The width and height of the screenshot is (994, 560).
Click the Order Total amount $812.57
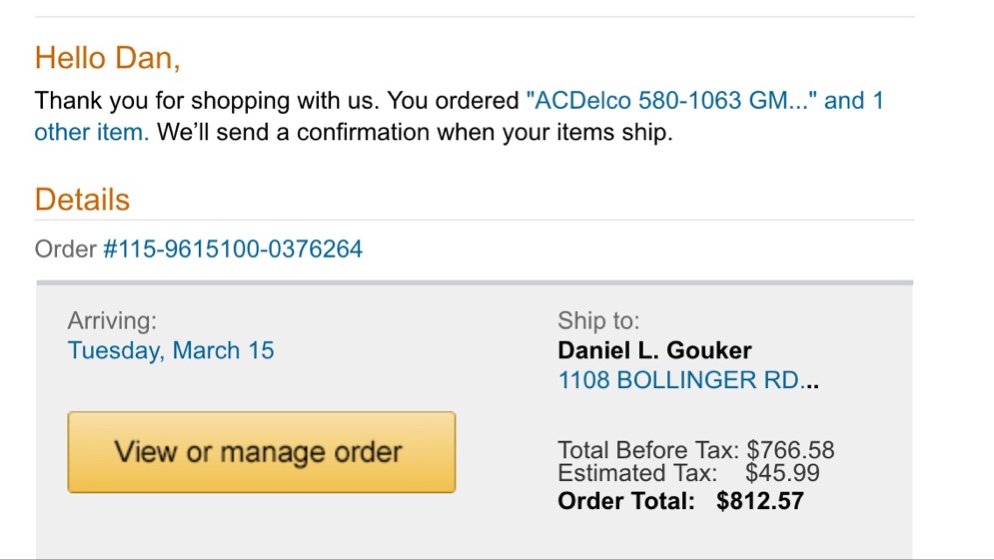[759, 501]
